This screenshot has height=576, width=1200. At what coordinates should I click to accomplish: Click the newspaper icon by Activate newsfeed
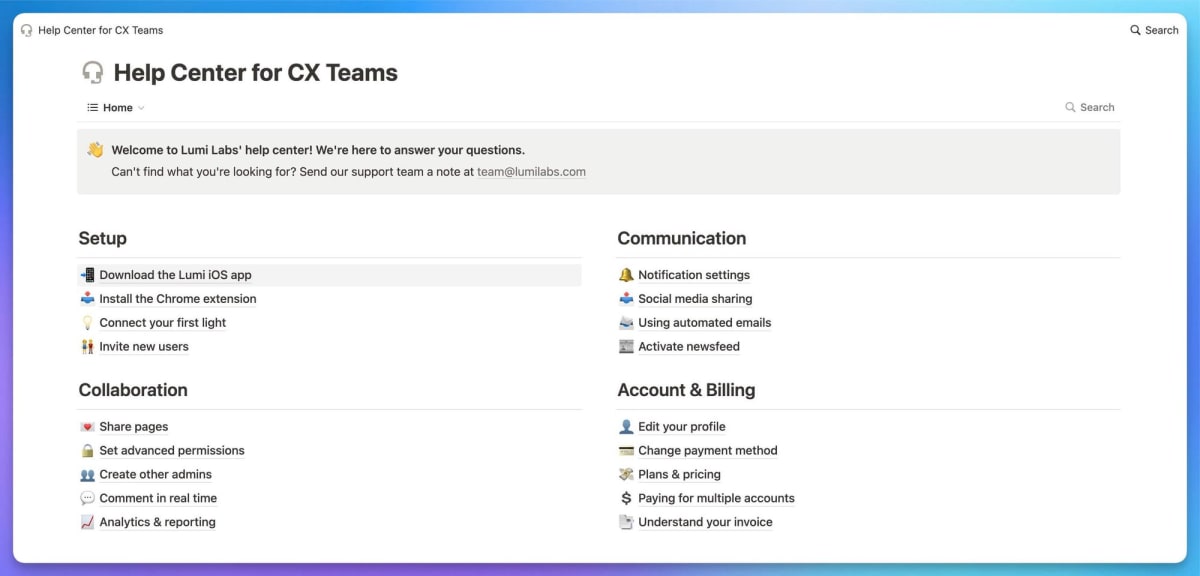pos(626,347)
